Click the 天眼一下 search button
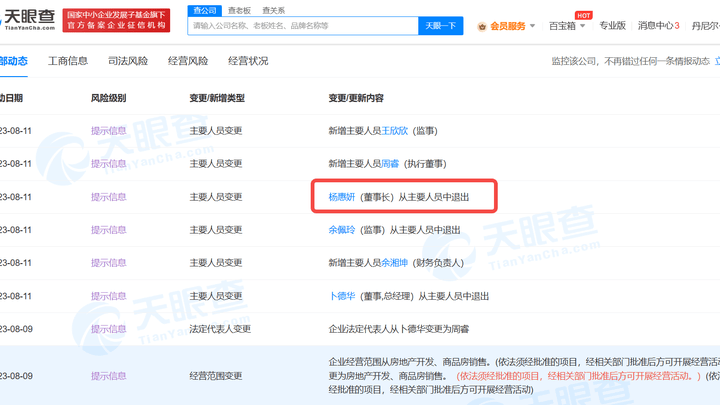Viewport: 720px width, 405px height. 441,26
